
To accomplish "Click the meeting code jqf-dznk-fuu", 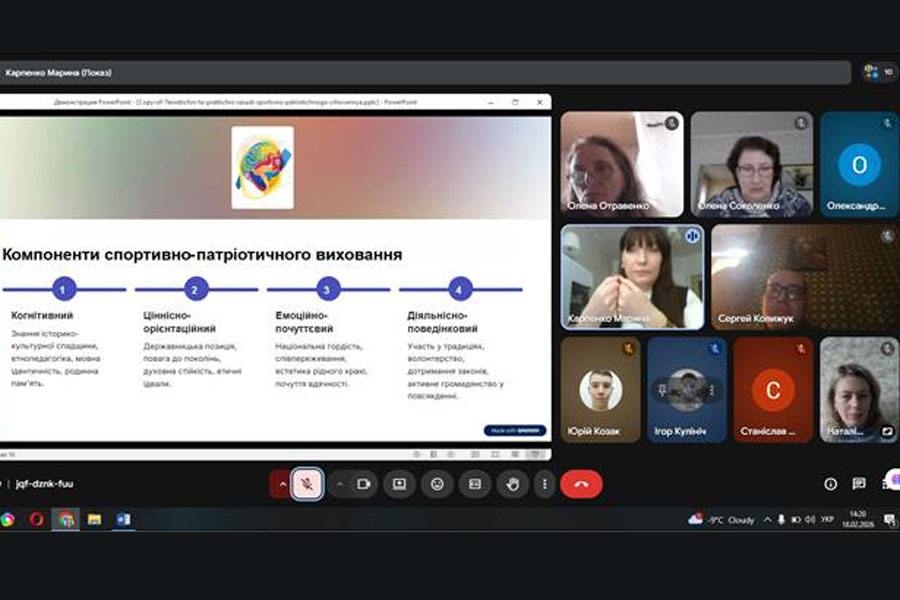I will 44,483.
